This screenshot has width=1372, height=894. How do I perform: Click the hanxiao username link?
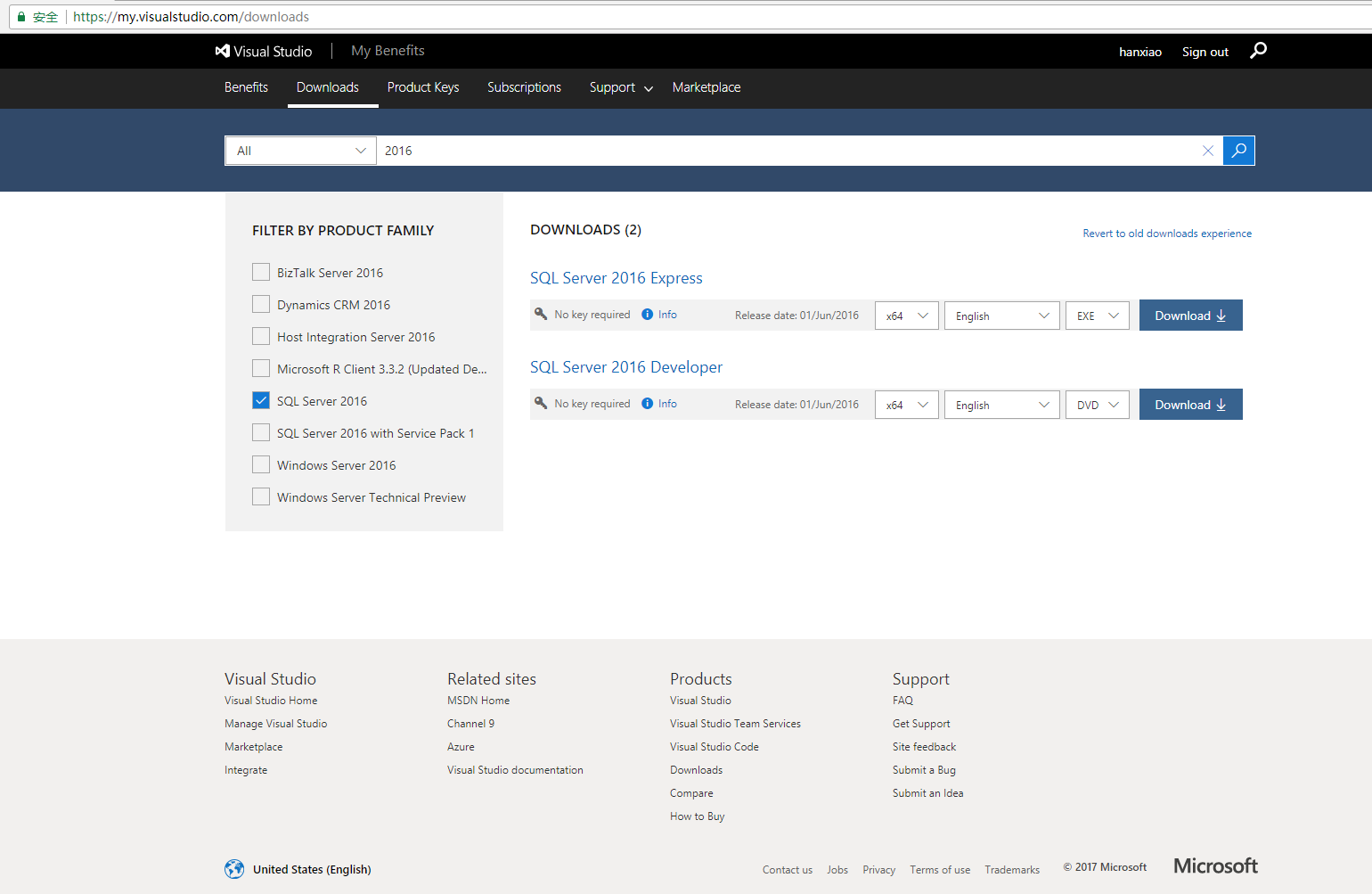1140,52
